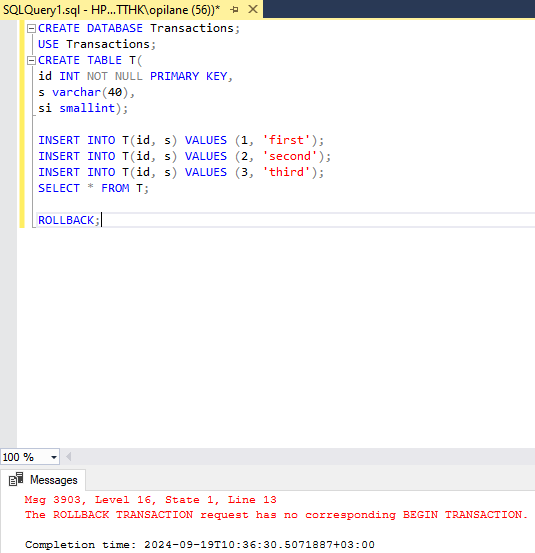
Task: Click the 'first' string literal in code
Action: [286, 140]
